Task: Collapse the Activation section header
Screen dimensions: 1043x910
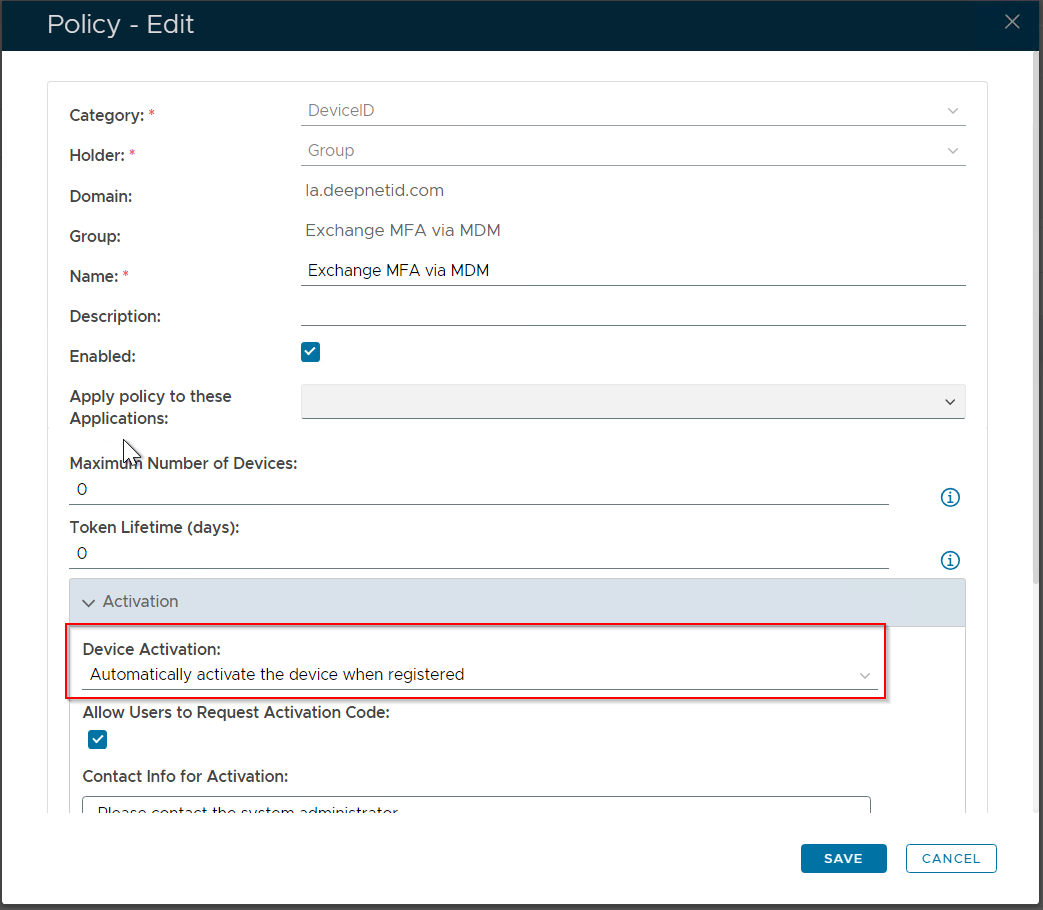Action: pos(516,602)
